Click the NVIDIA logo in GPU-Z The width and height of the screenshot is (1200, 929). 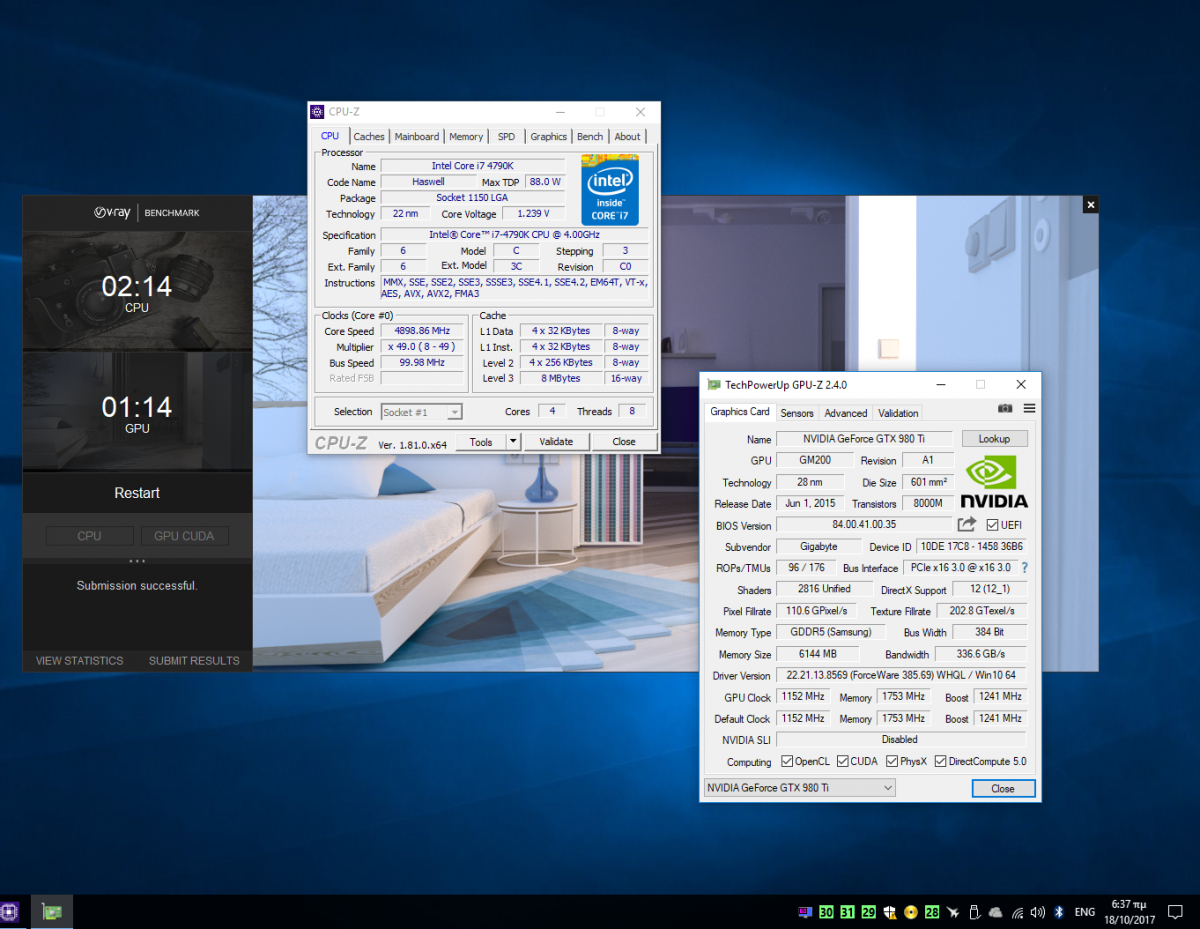click(994, 481)
